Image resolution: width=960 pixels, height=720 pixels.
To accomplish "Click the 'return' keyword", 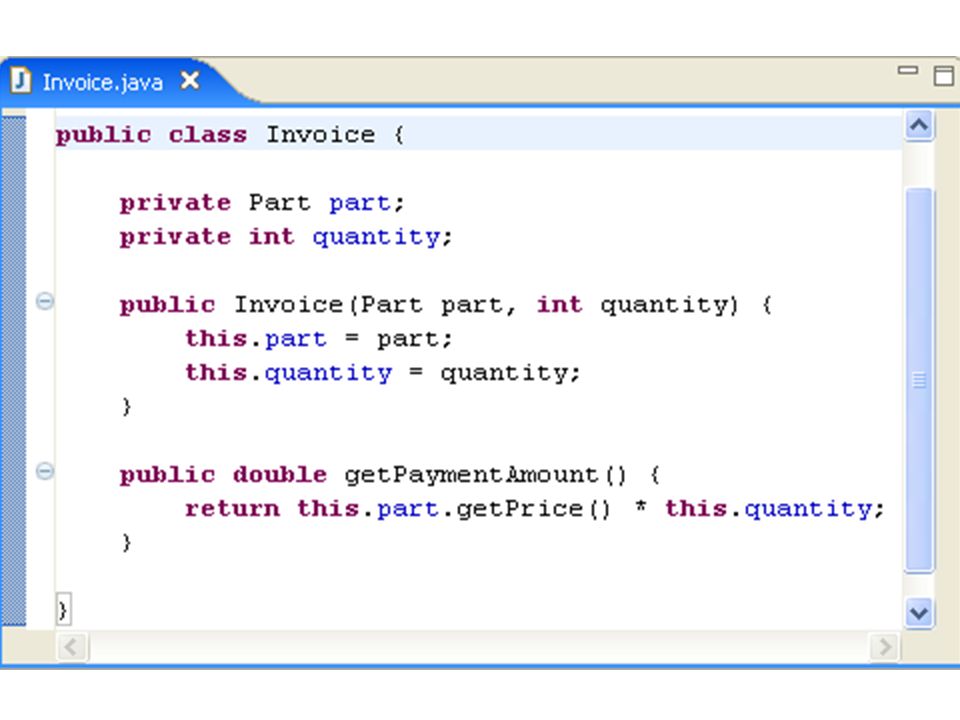I will coord(233,509).
